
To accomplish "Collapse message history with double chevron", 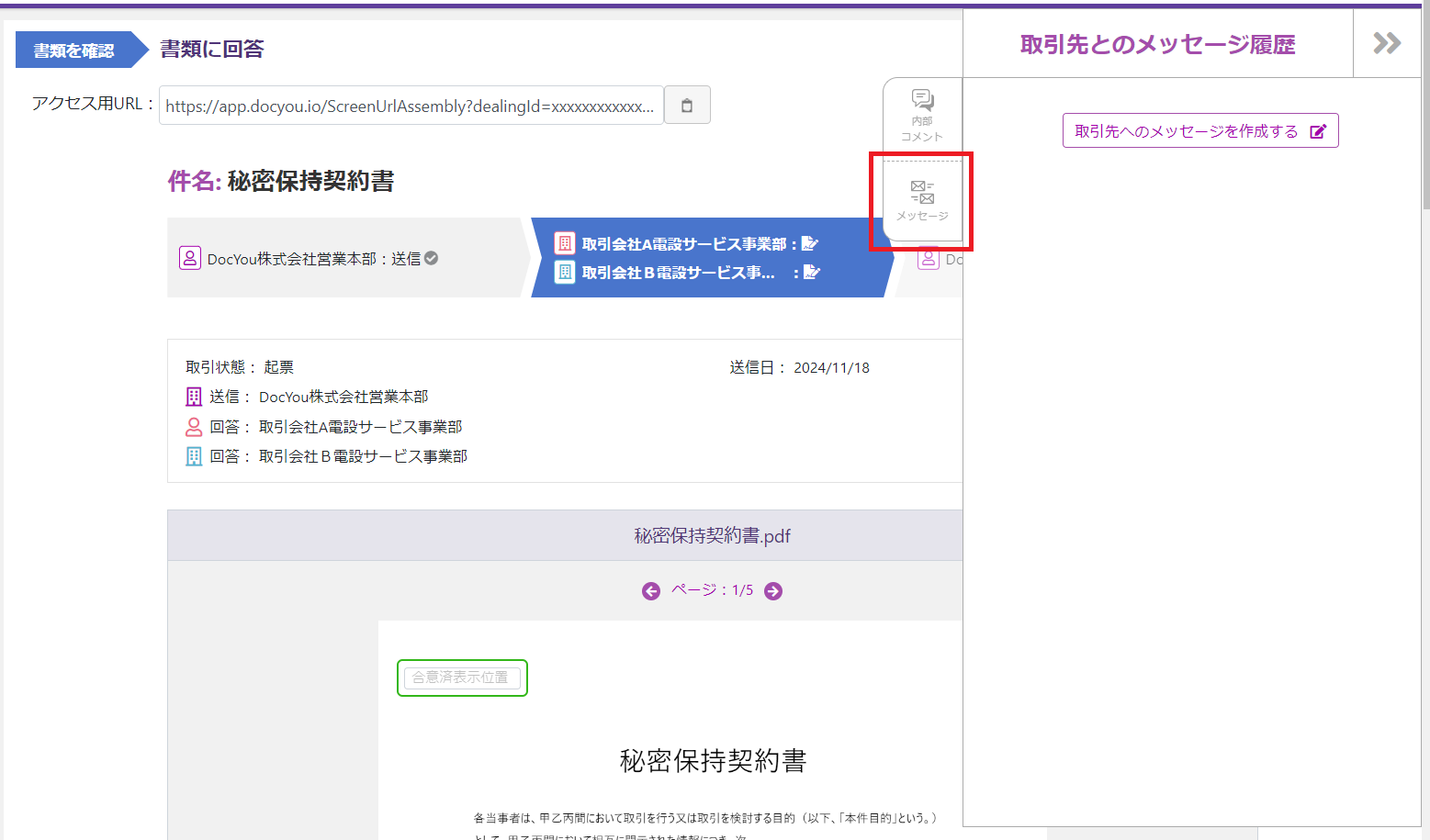I will coord(1386,43).
